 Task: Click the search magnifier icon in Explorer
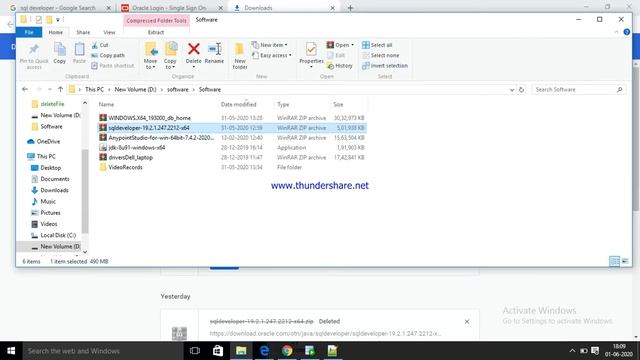tap(620, 89)
